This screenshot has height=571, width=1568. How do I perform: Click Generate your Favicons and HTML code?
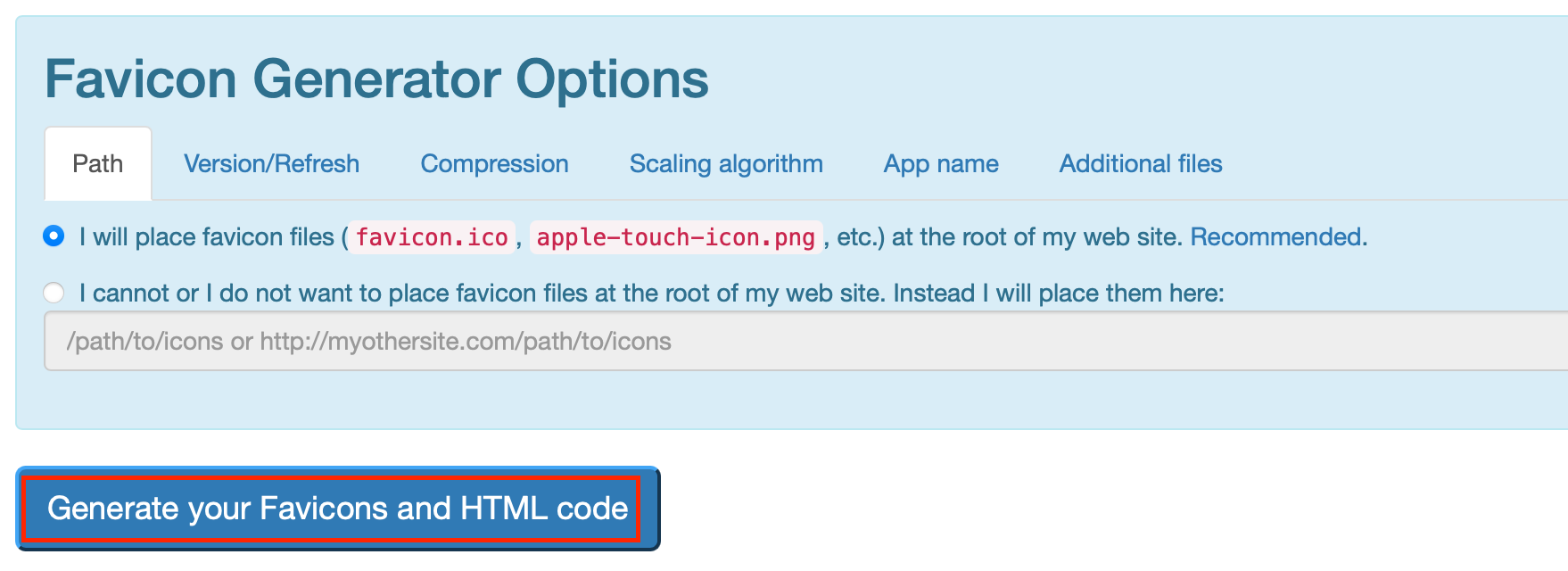338,509
